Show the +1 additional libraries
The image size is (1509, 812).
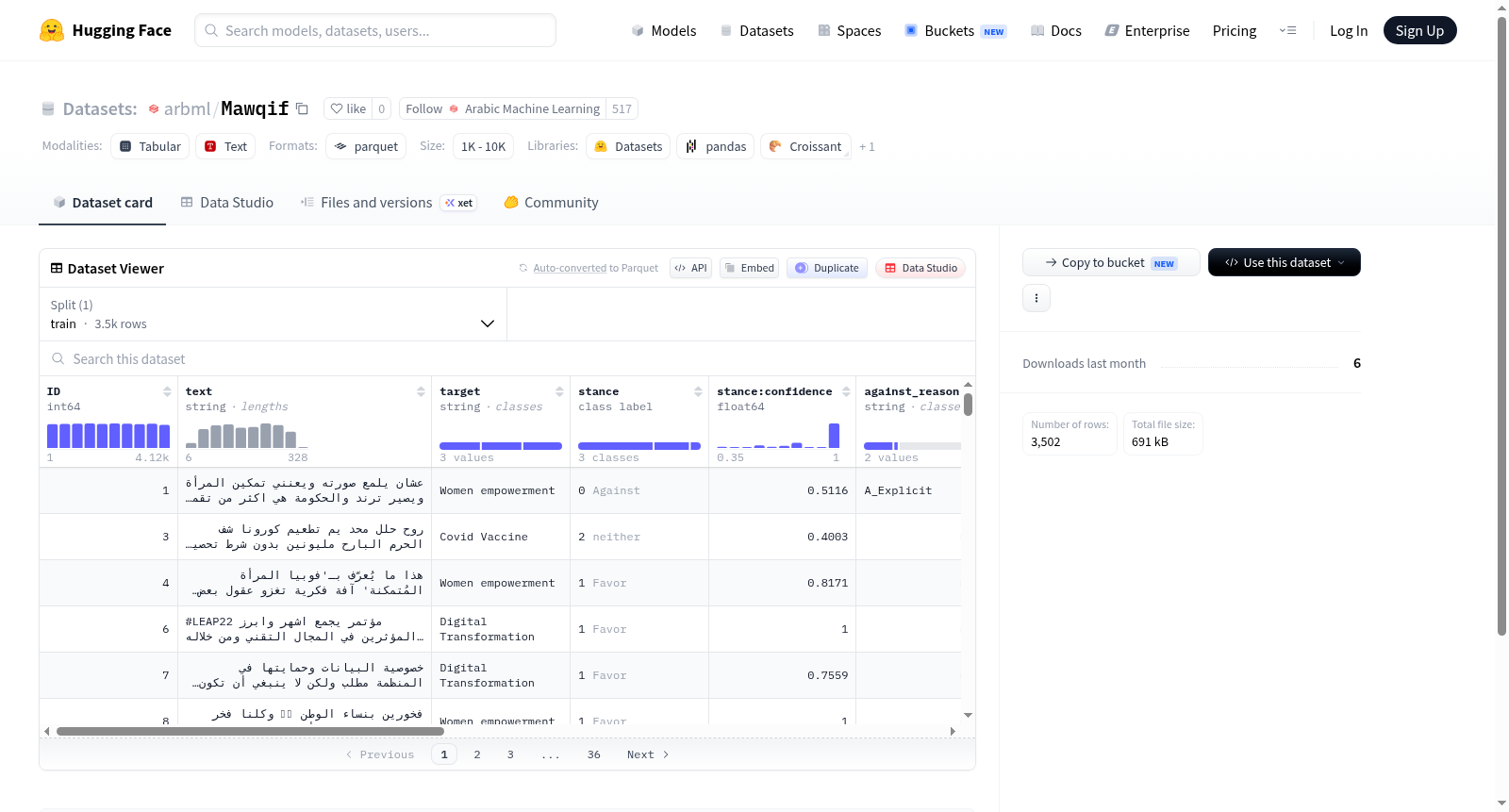867,147
